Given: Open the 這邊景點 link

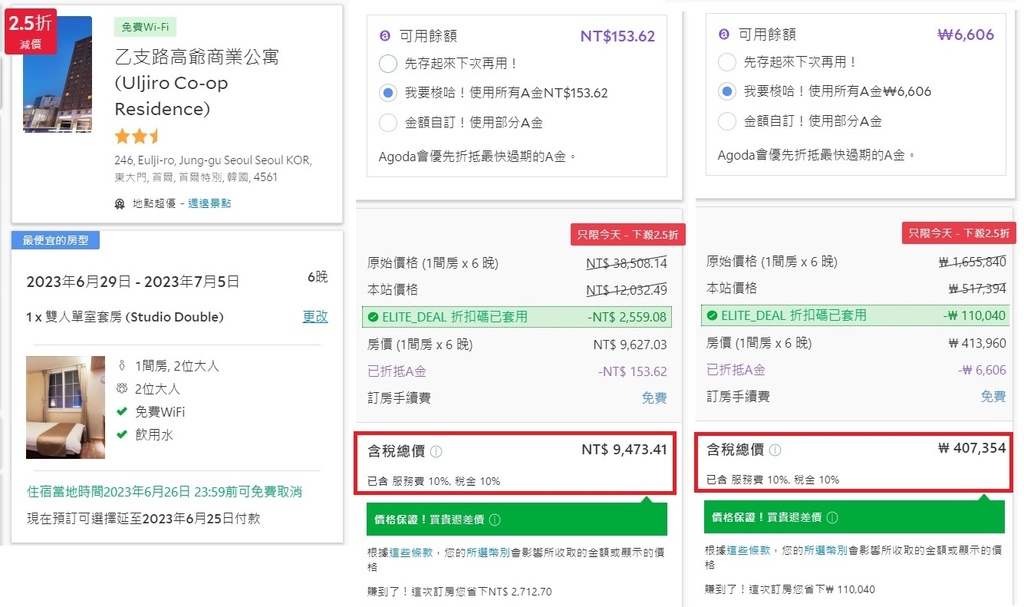Looking at the screenshot, I should [x=209, y=203].
